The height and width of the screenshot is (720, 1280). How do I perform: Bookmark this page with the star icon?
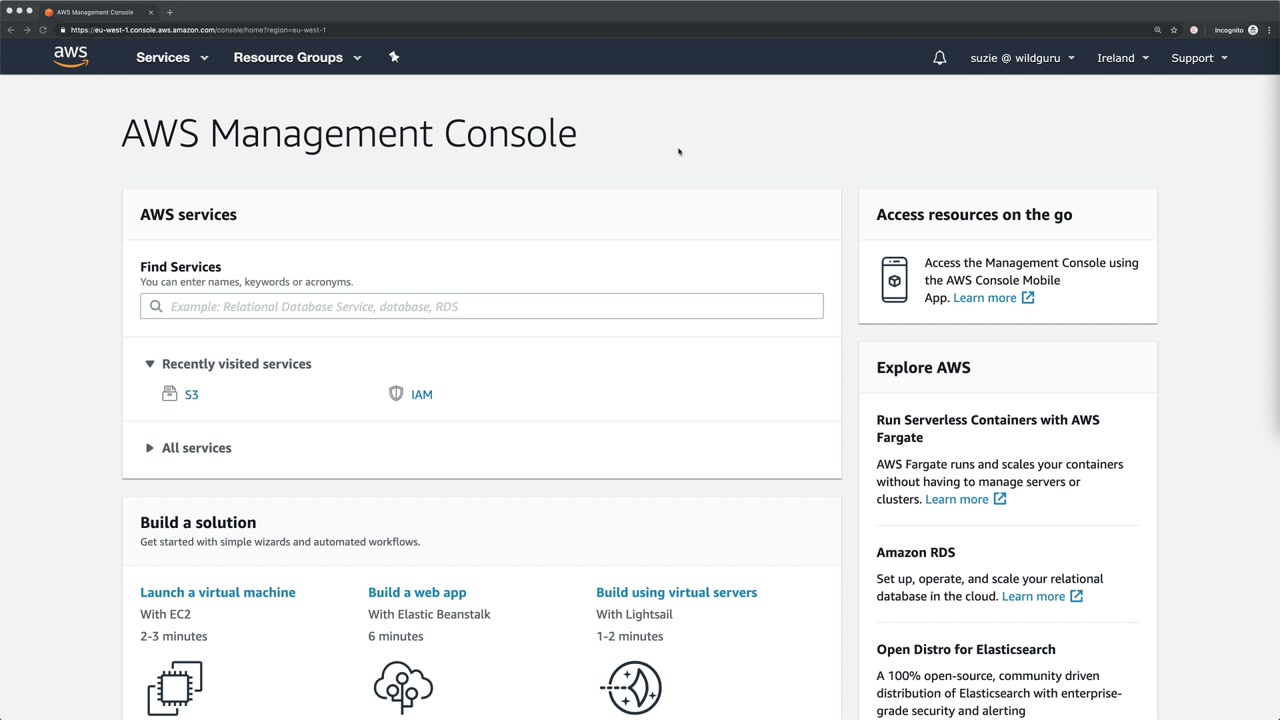point(1174,30)
